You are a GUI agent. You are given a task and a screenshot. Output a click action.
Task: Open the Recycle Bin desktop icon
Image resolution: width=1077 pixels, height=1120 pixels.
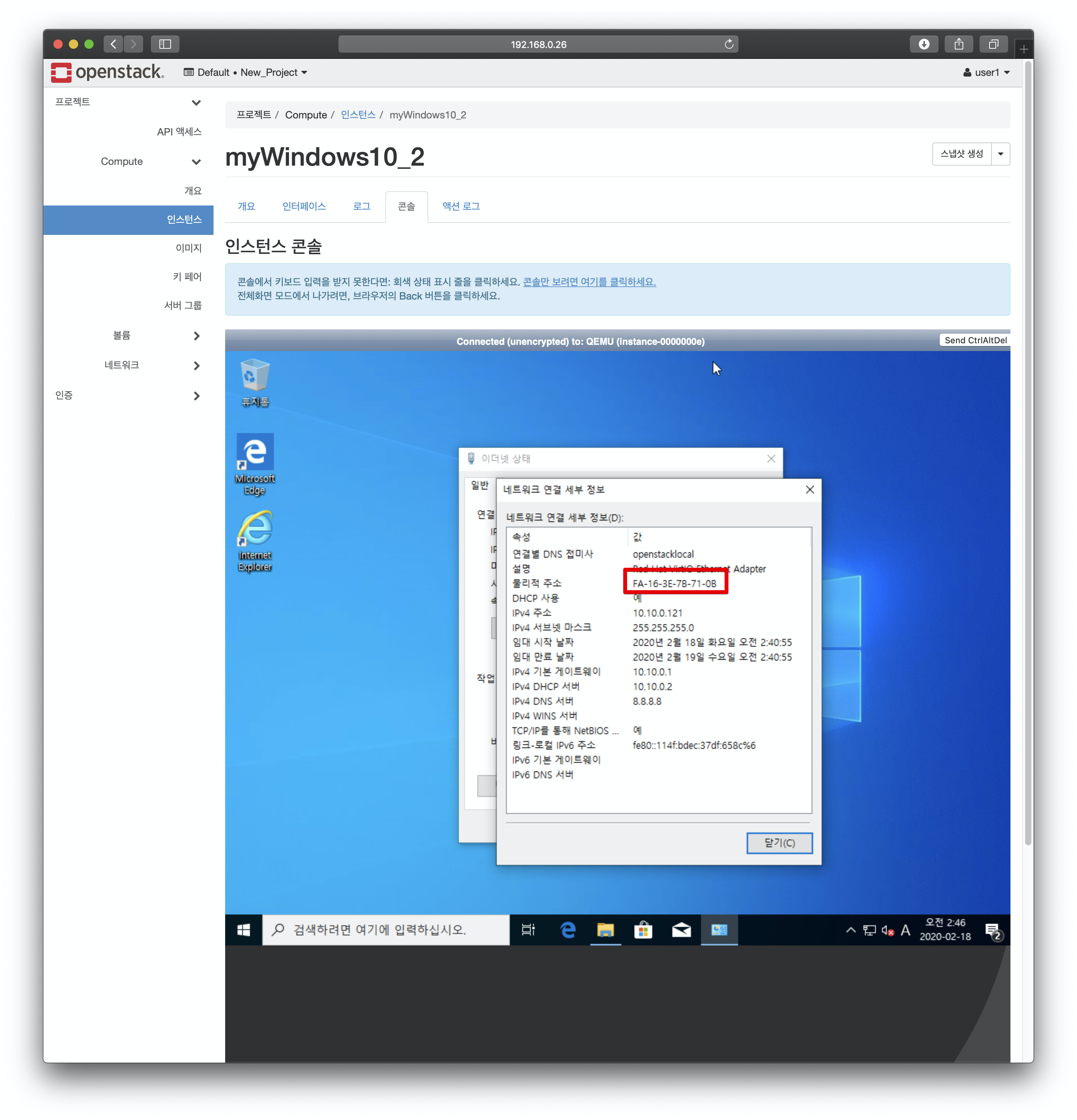(255, 378)
